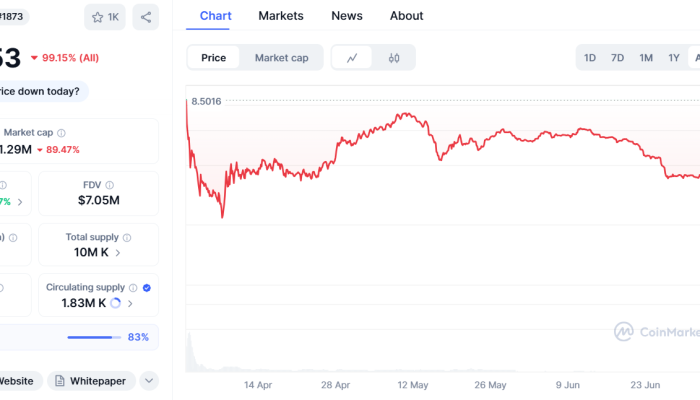The height and width of the screenshot is (400, 700).
Task: Open the News tab
Action: 347,16
